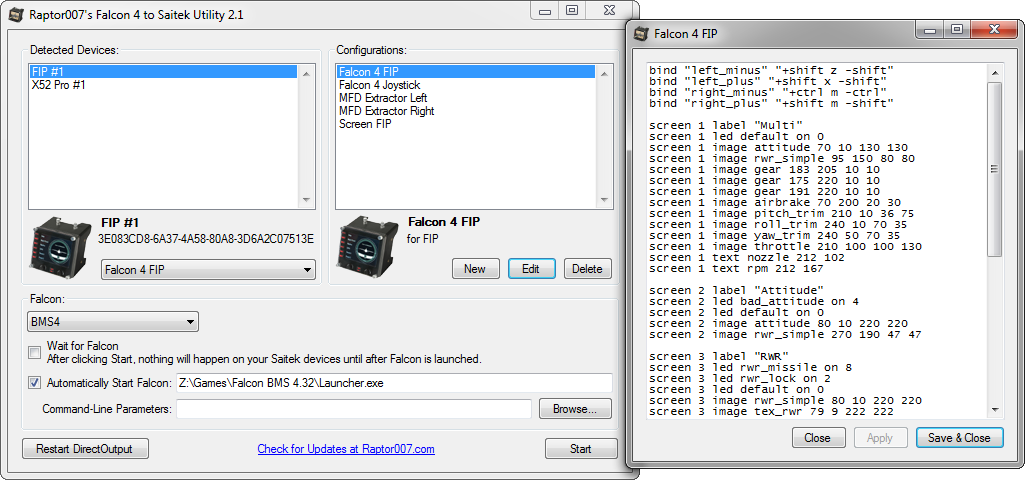Click the down arrow of editor text scrollbar
The width and height of the screenshot is (1025, 480).
tap(994, 410)
